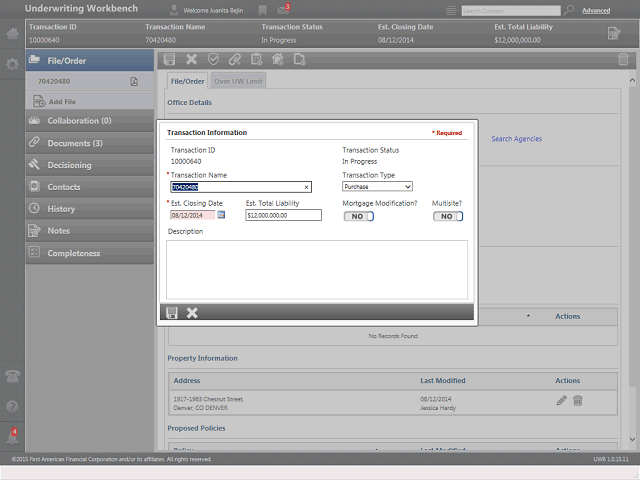The width and height of the screenshot is (640, 480).
Task: Open the History section
Action: pyautogui.click(x=90, y=209)
